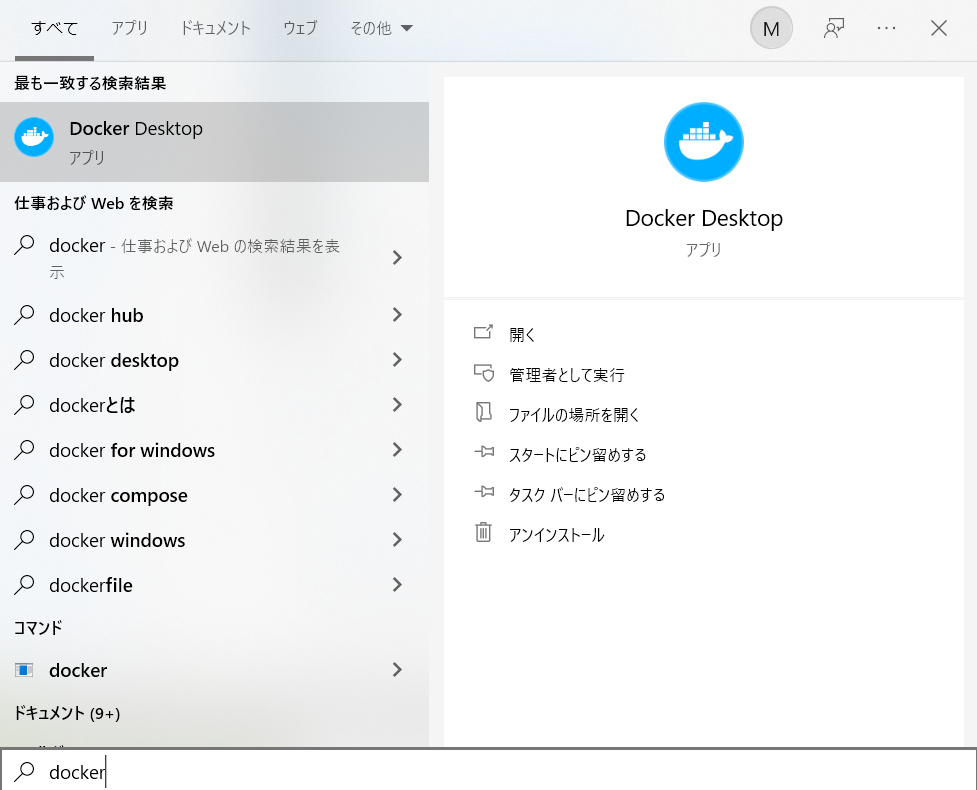Viewport: 977px width, 790px height.
Task: Expand arrow for 'docker desktop' suggestion row
Action: (x=397, y=359)
